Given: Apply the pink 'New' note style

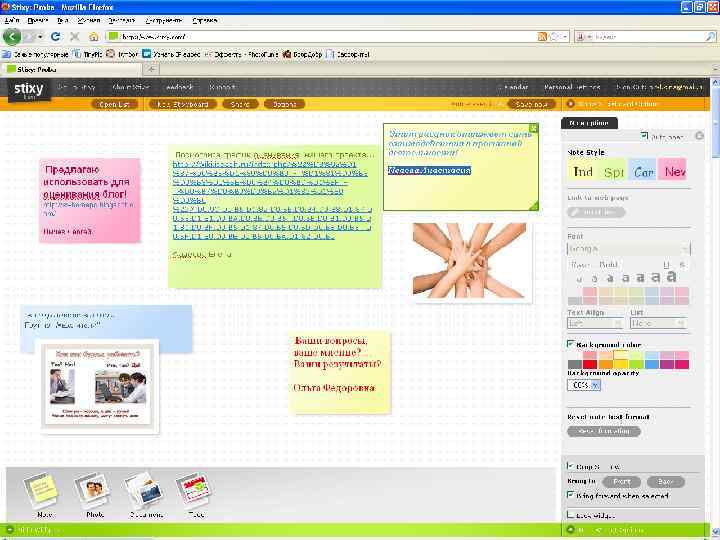Looking at the screenshot, I should (673, 171).
